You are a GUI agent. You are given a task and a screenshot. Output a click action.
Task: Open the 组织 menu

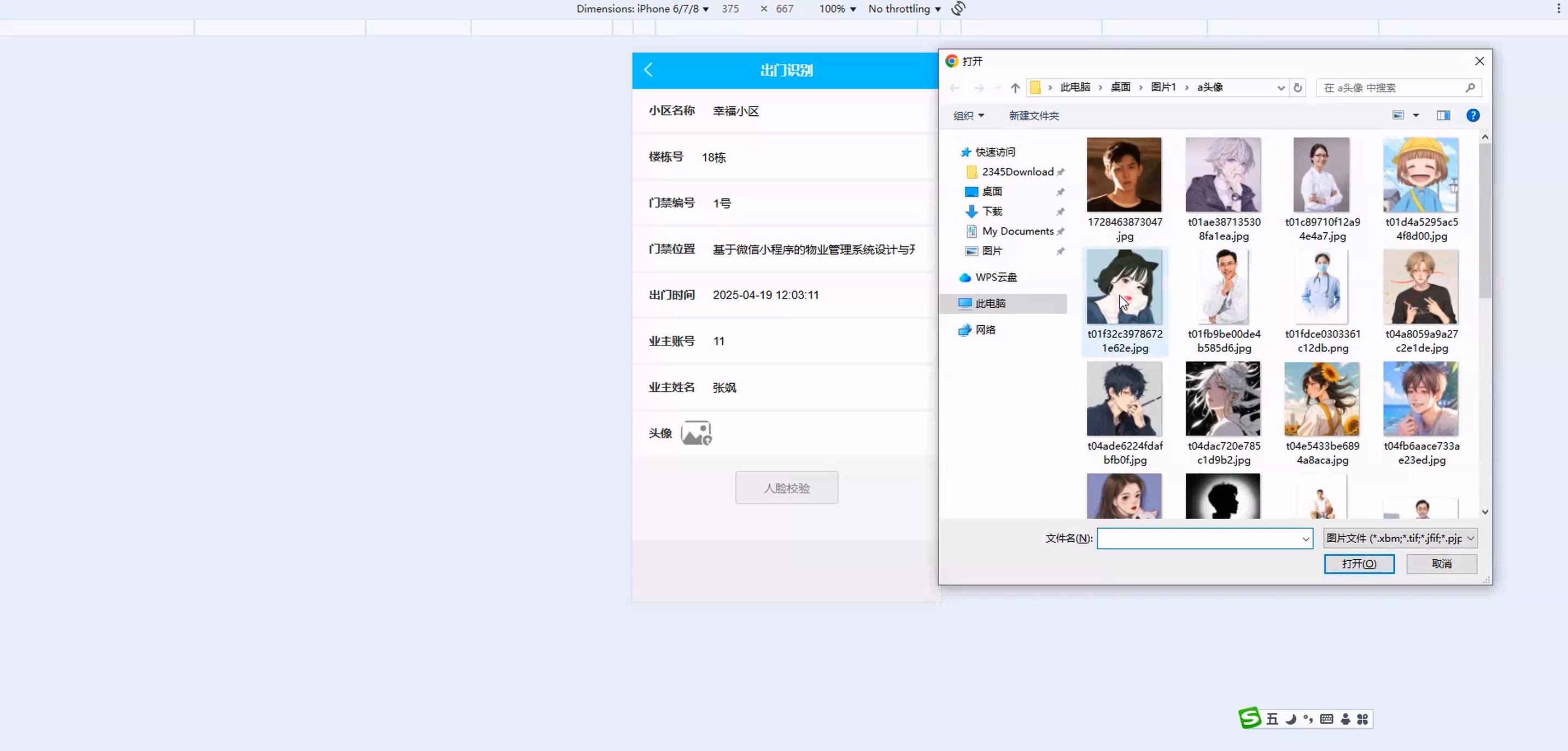click(968, 116)
